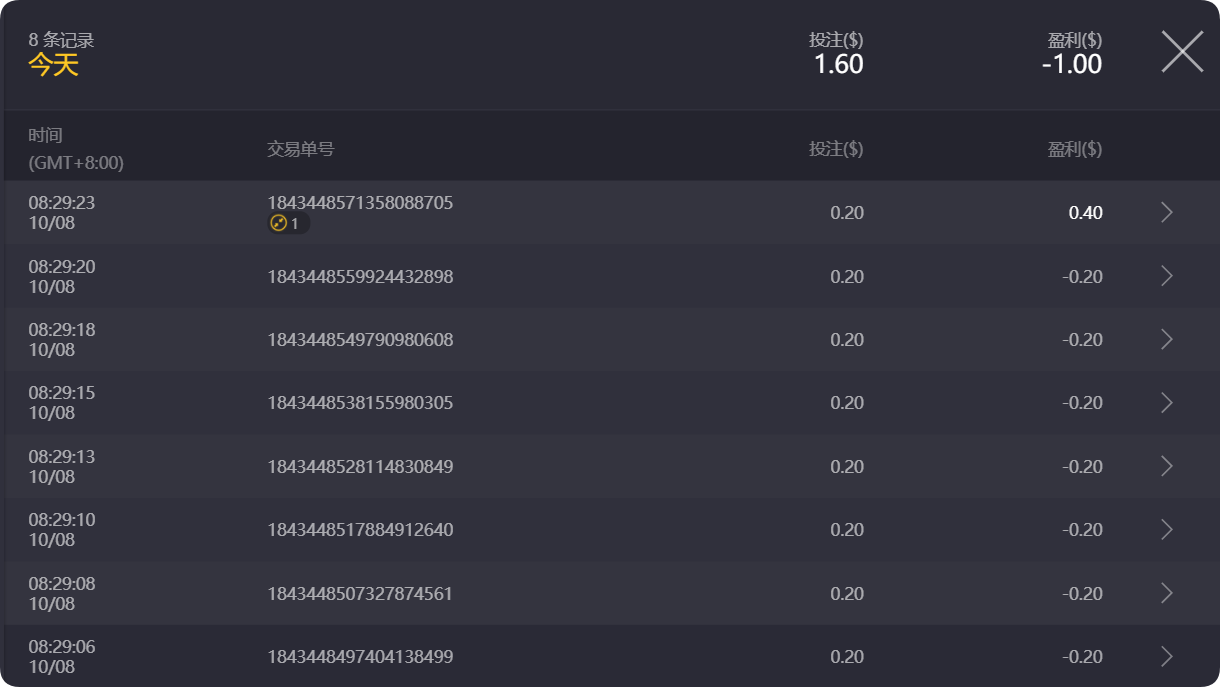The width and height of the screenshot is (1220, 687).
Task: Click the 交易单号 column header
Action: pos(300,149)
